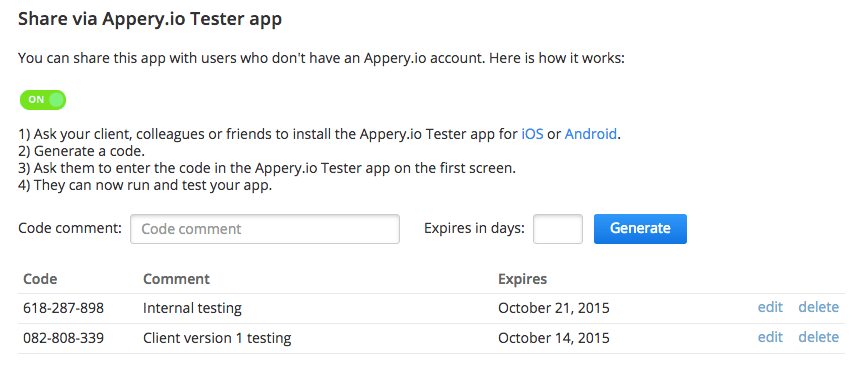Click the step 2 Generate a code text
The width and height of the screenshot is (867, 369).
tap(82, 151)
